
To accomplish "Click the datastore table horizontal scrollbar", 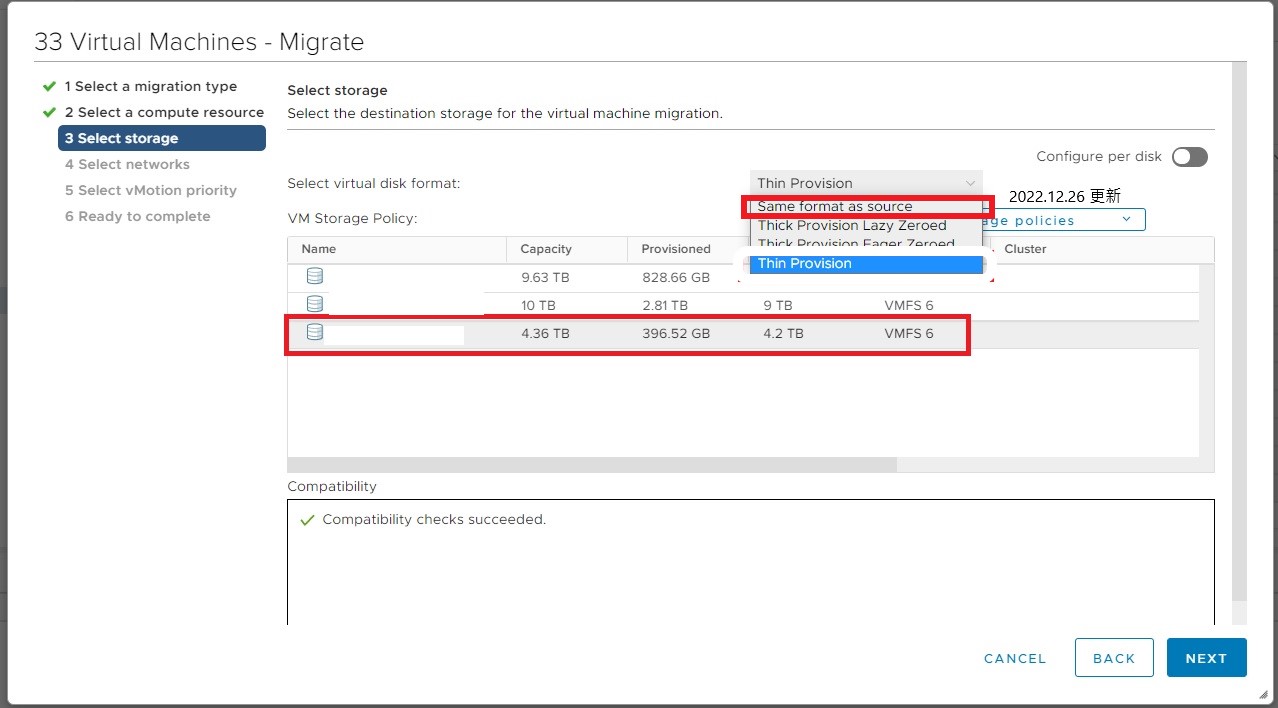I will pos(592,465).
